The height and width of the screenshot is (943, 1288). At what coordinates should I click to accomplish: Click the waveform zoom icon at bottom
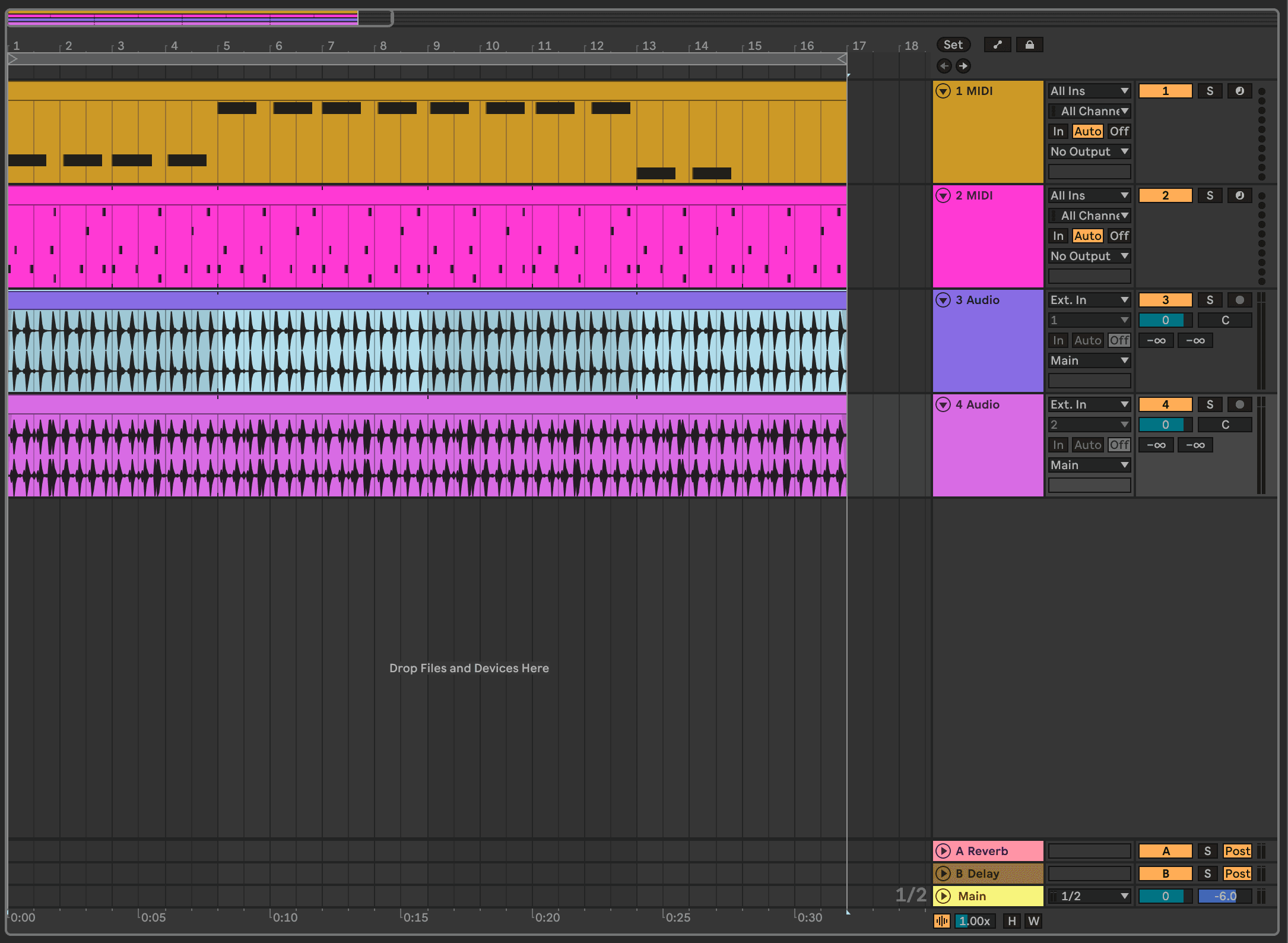(941, 921)
